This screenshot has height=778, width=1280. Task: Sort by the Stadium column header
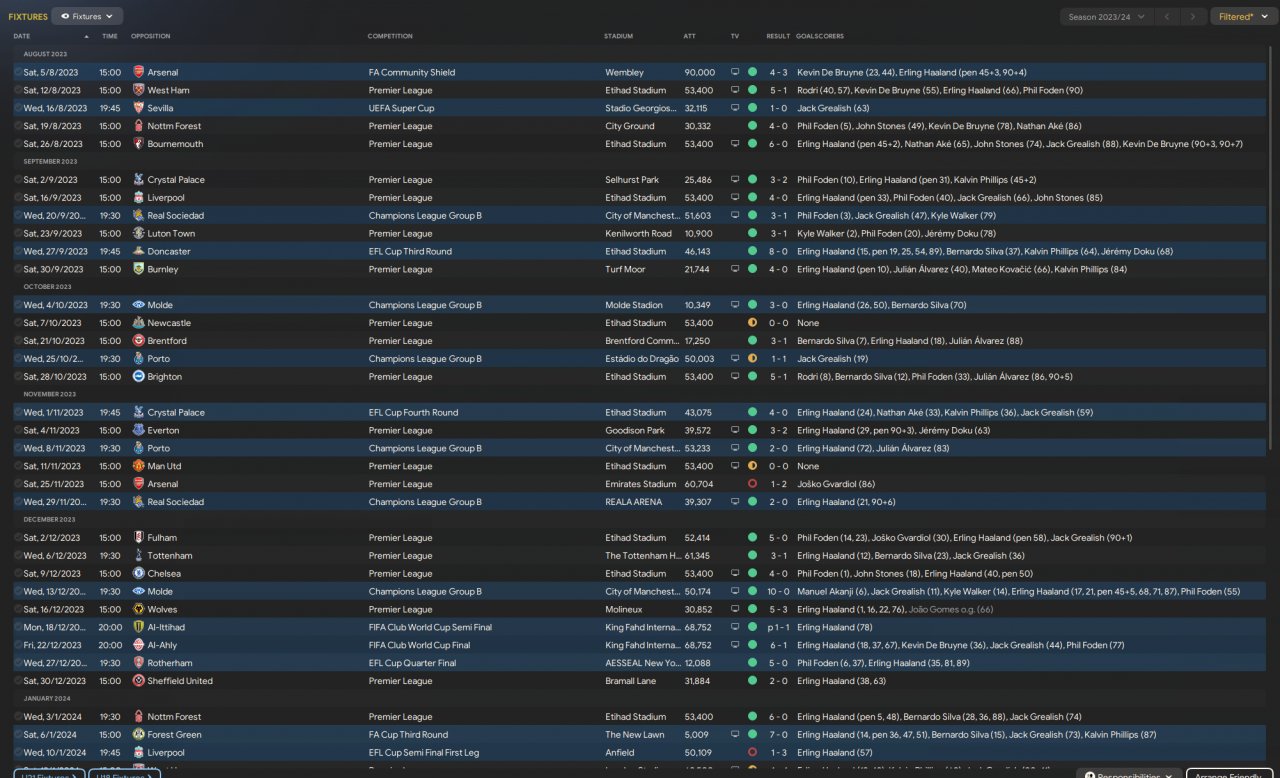tap(618, 36)
